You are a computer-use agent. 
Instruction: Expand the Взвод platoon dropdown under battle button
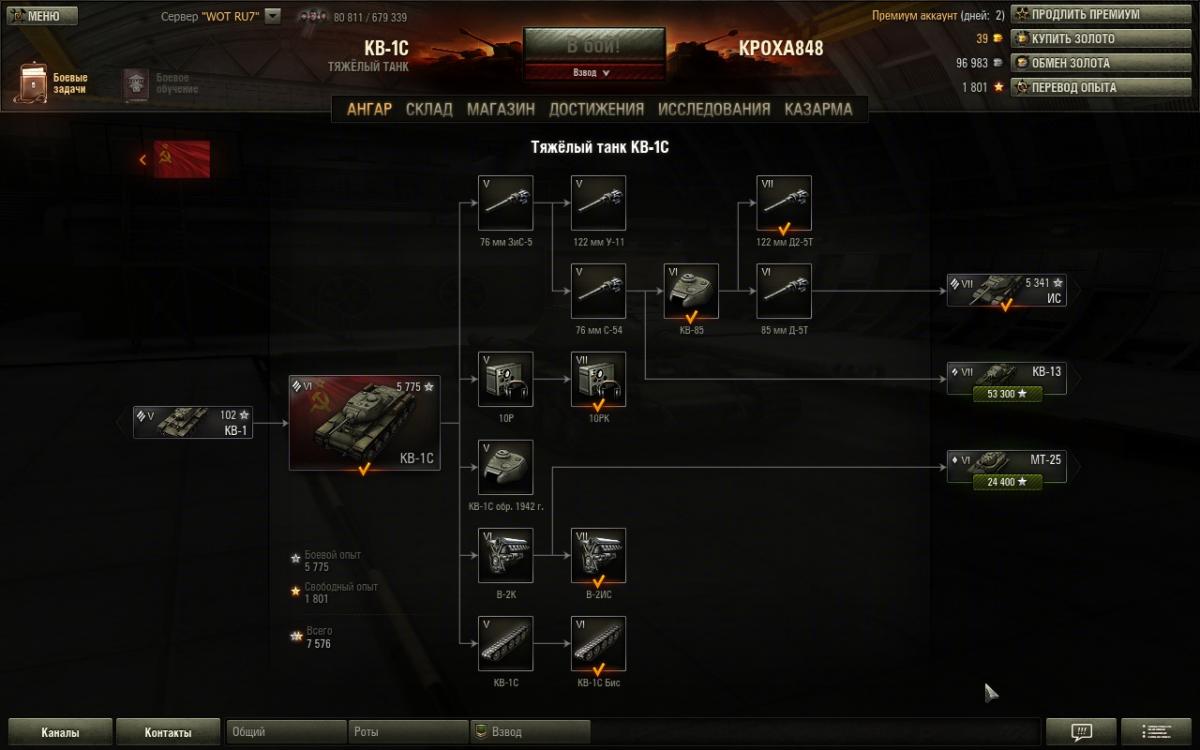coord(594,72)
